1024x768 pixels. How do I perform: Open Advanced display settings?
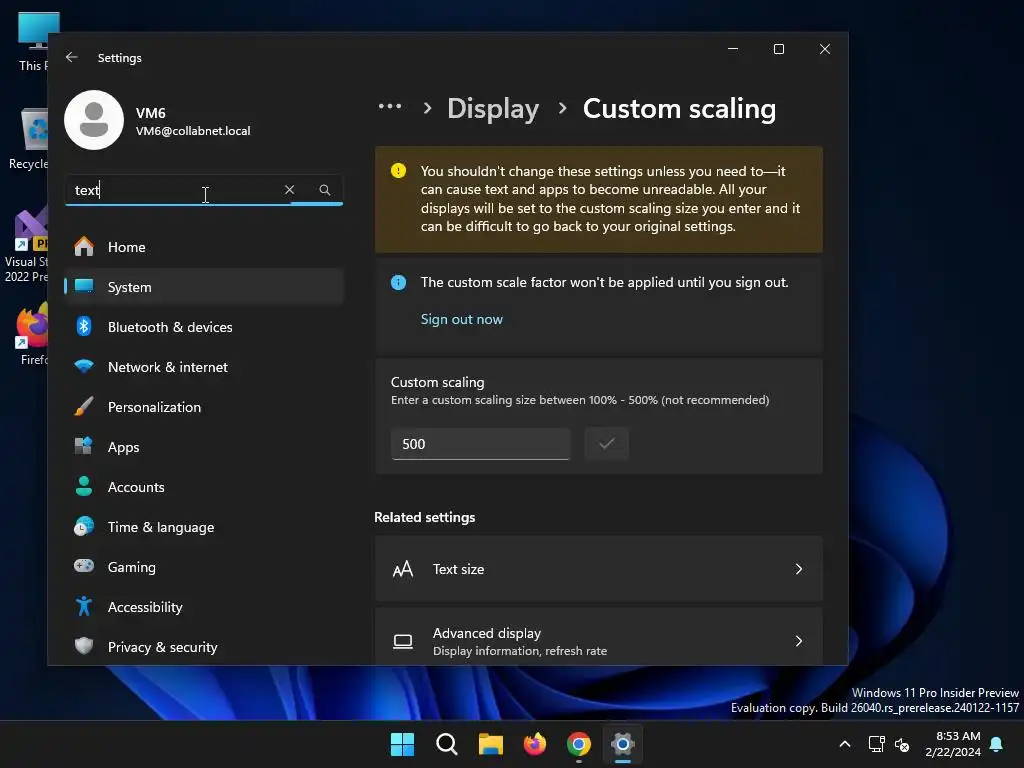[x=599, y=637]
